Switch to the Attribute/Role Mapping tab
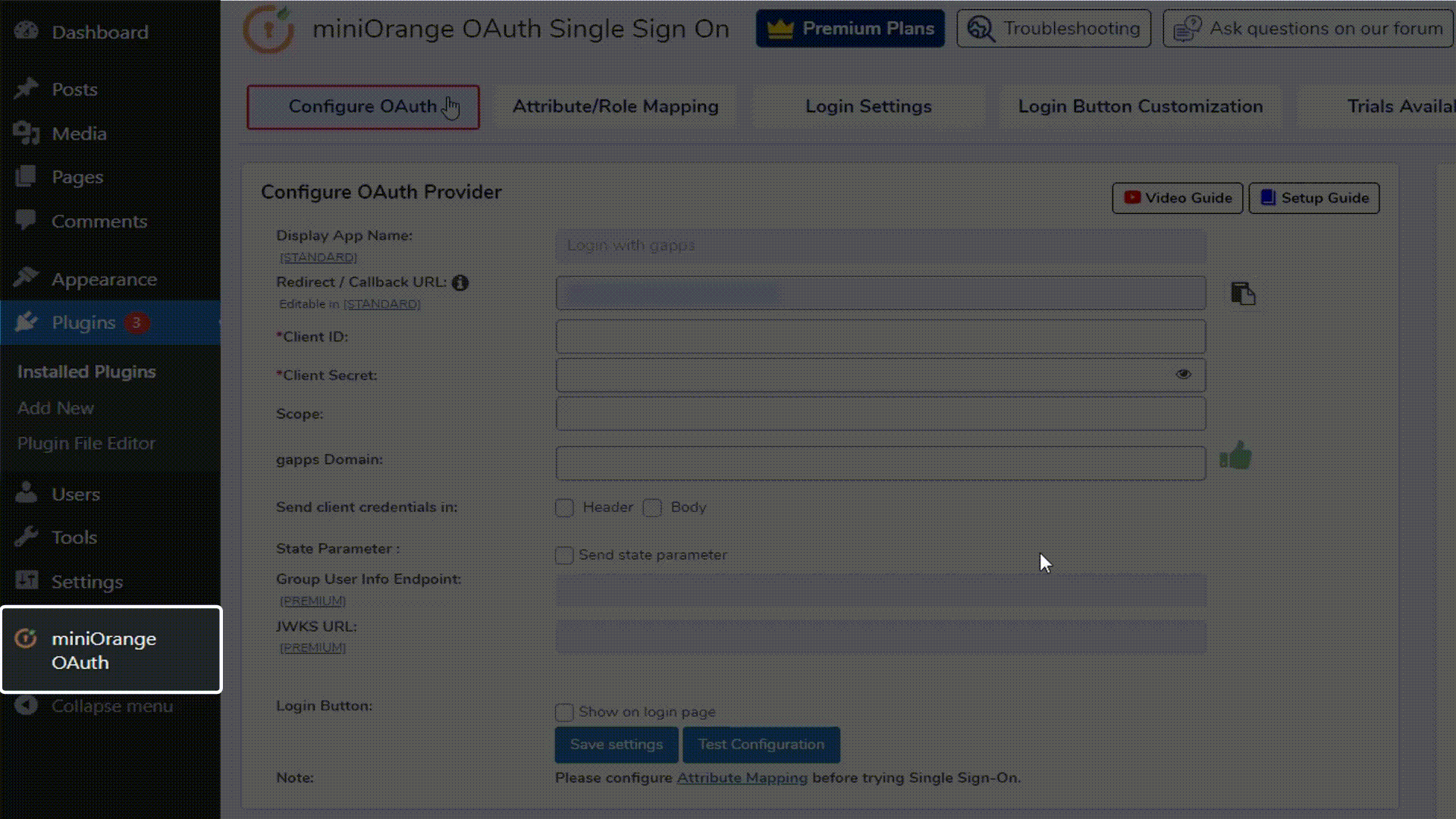The image size is (1456, 819). point(614,106)
